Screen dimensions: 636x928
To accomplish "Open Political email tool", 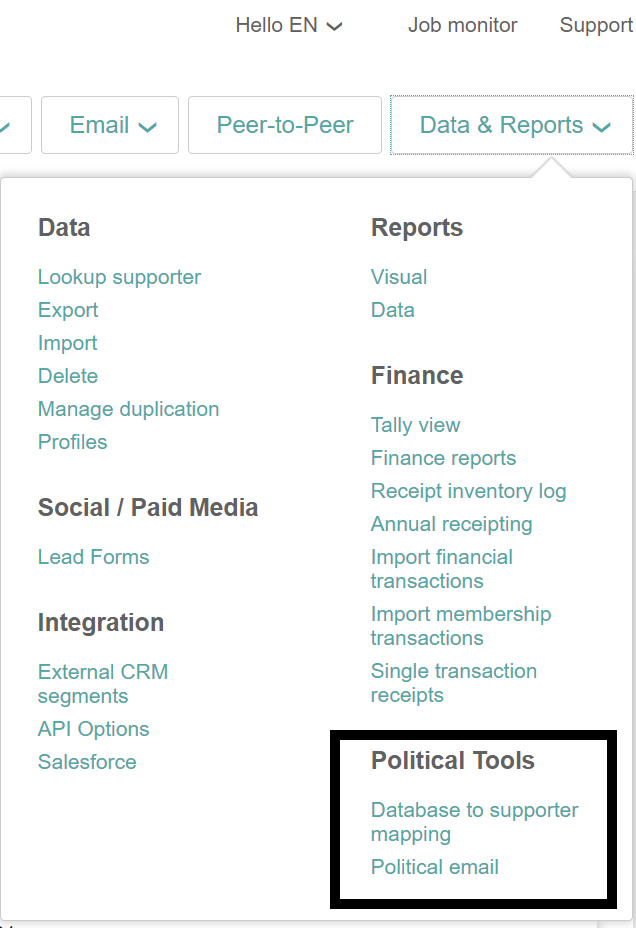I will click(x=434, y=867).
